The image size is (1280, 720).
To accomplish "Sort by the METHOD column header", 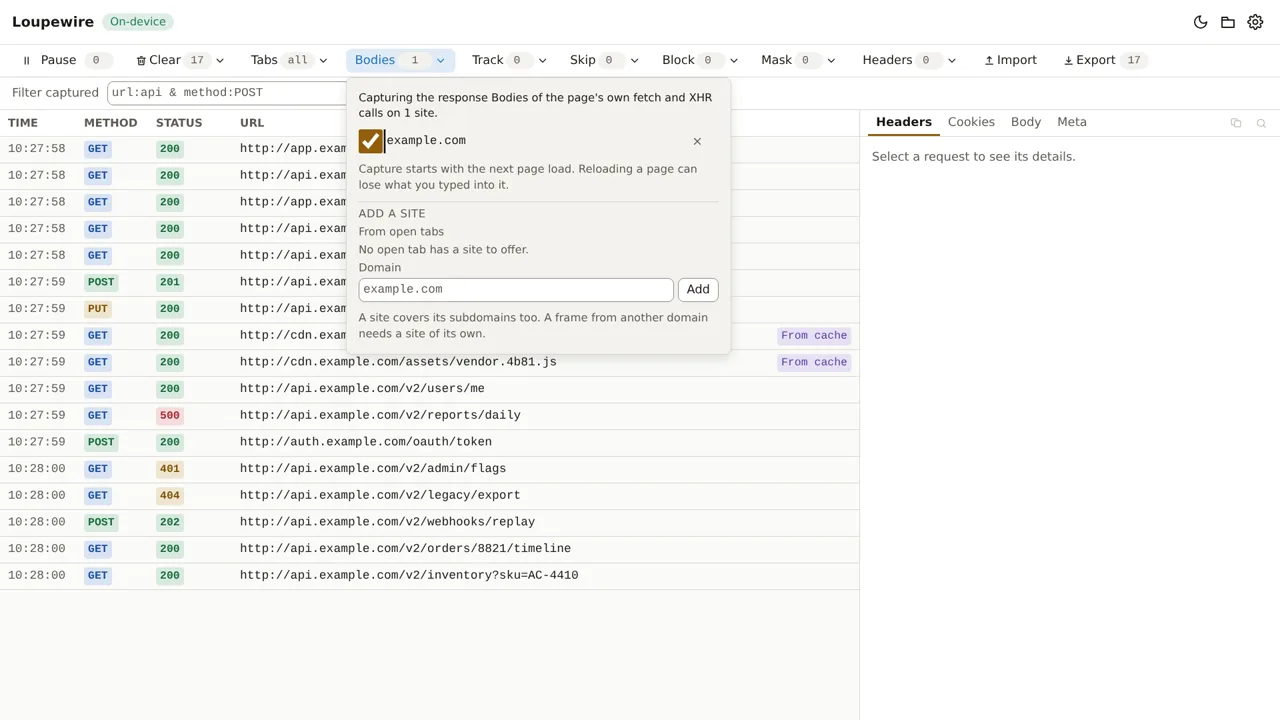I will [110, 123].
